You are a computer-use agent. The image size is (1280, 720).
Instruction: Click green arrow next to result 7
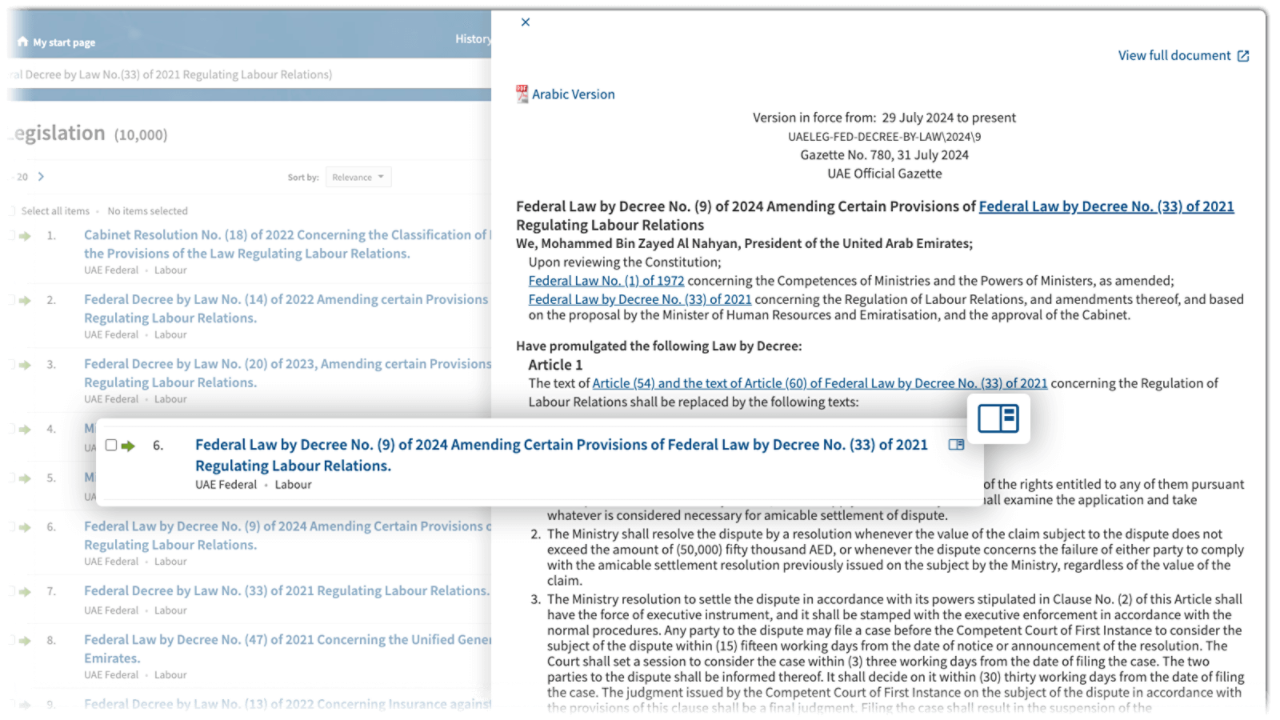click(x=25, y=591)
